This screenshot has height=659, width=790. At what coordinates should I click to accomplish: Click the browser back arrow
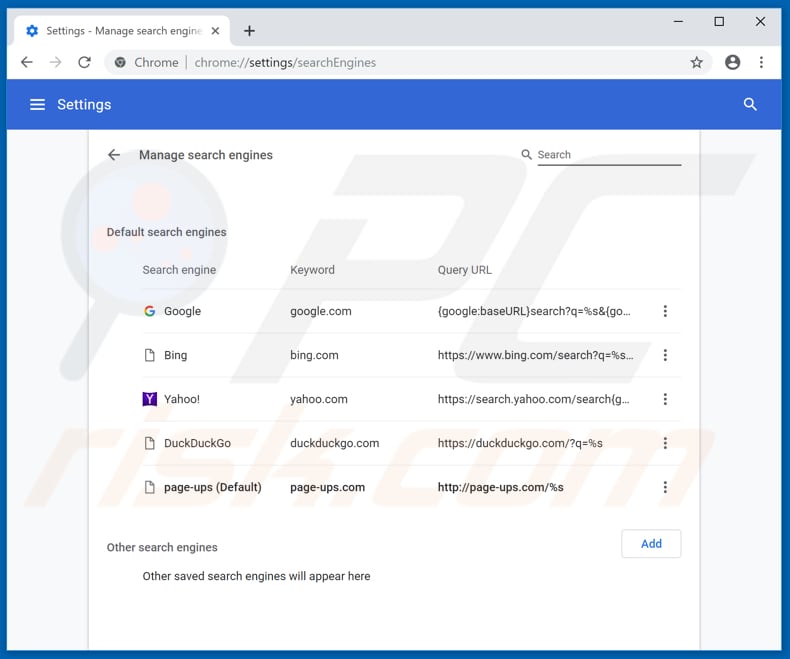[x=27, y=62]
